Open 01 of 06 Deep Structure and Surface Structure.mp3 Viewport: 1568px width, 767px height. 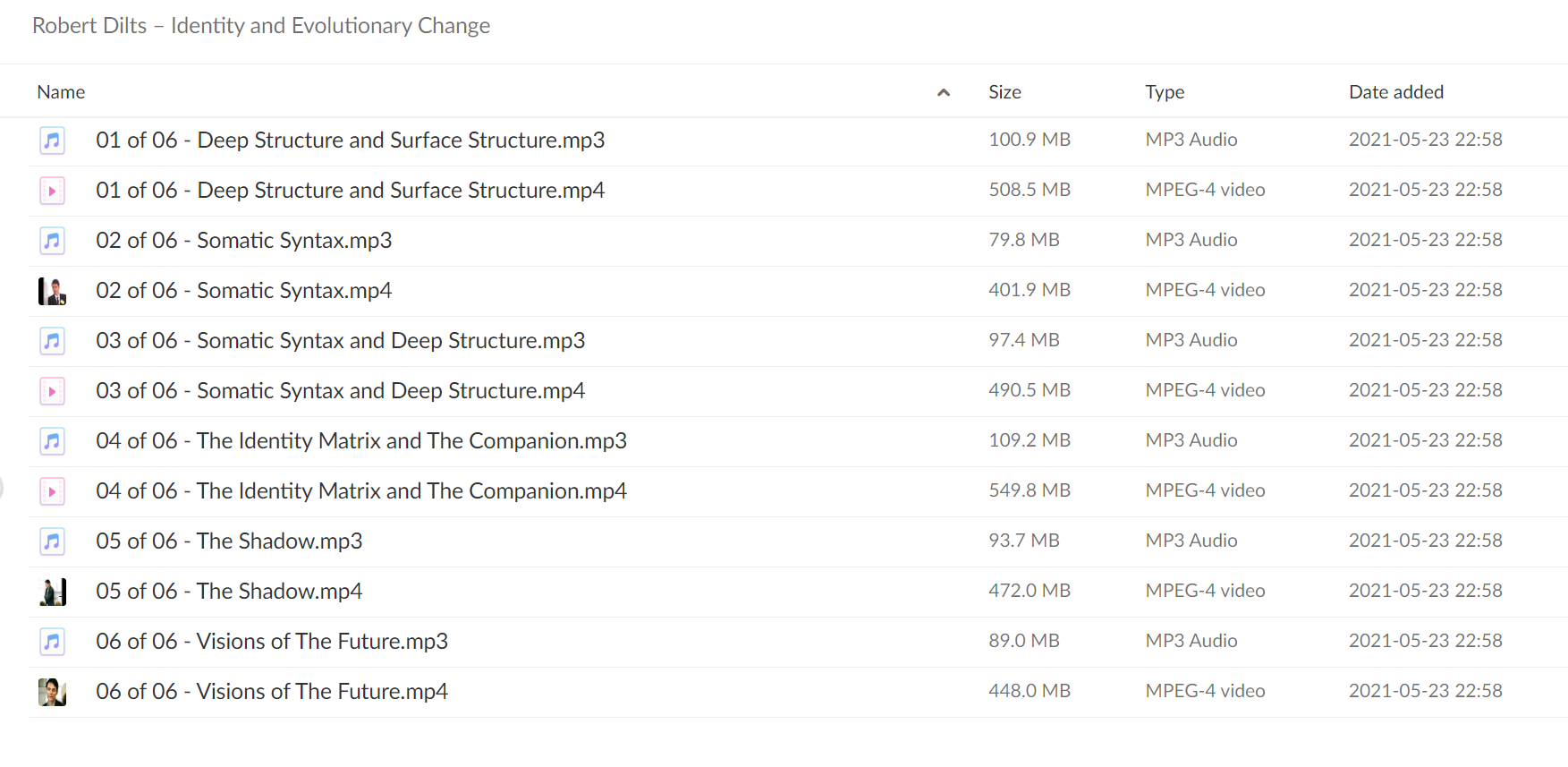pyautogui.click(x=350, y=141)
